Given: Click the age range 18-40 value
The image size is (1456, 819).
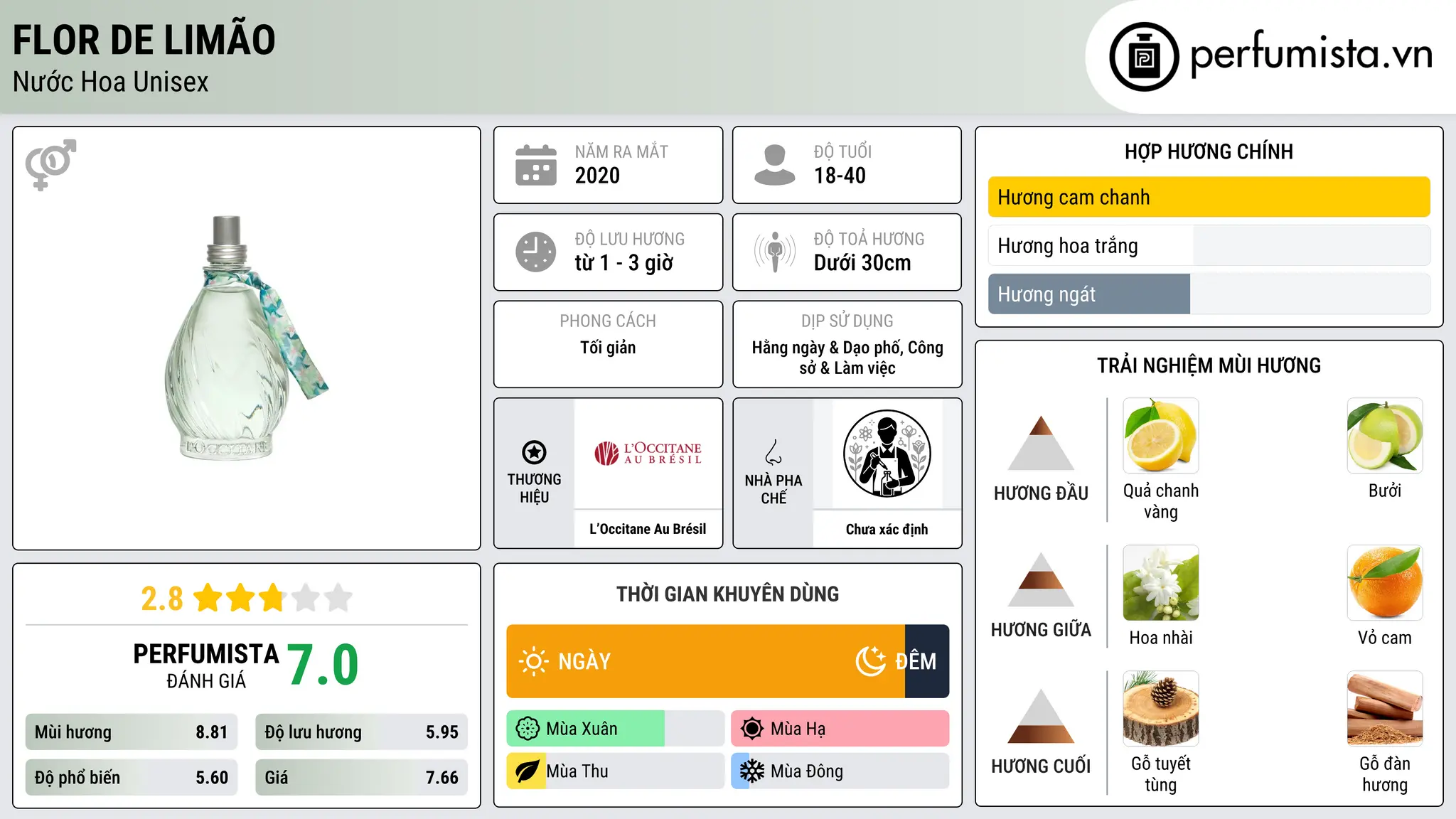Looking at the screenshot, I should point(840,176).
